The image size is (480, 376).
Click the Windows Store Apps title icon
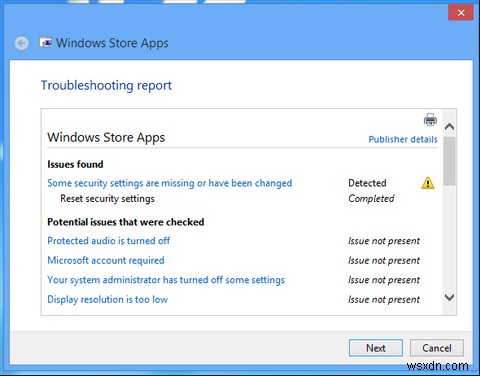point(46,42)
